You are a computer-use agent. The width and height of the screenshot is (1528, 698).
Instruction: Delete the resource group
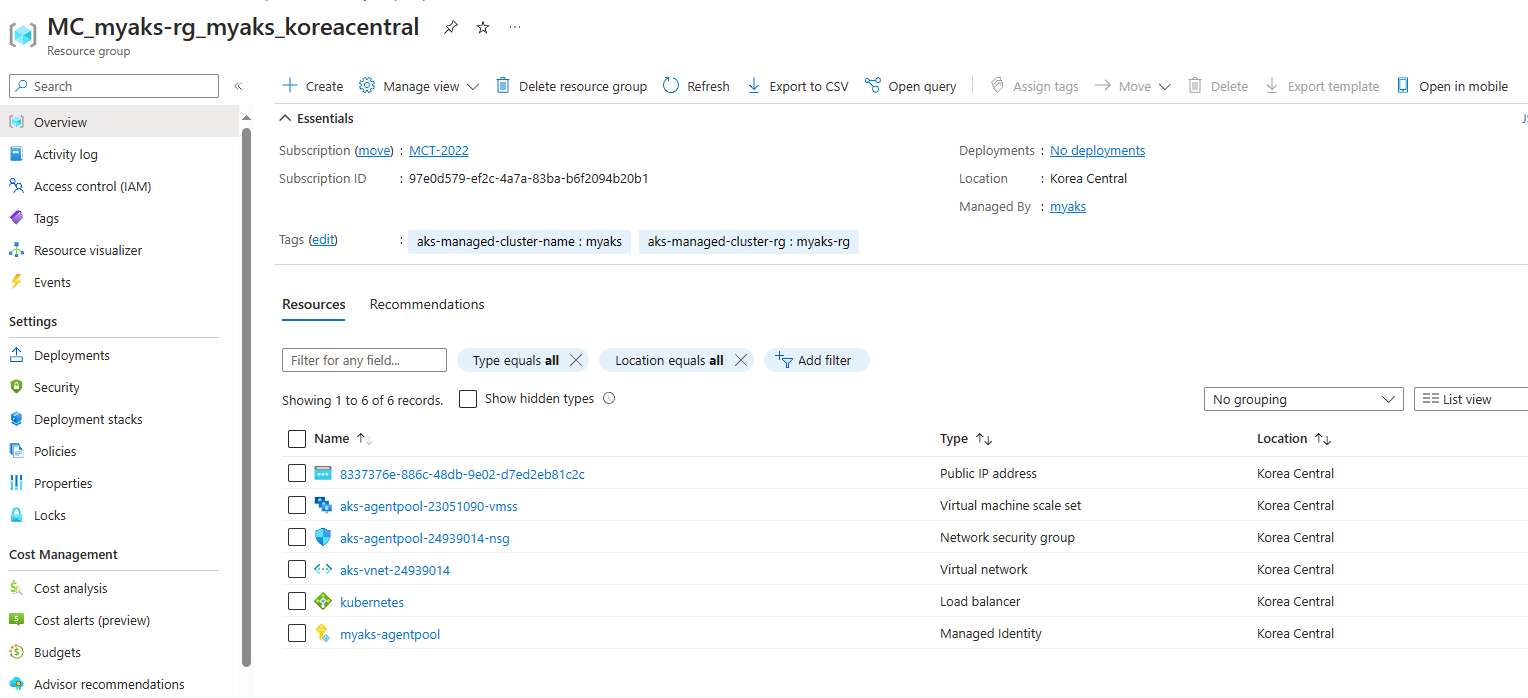pos(572,86)
